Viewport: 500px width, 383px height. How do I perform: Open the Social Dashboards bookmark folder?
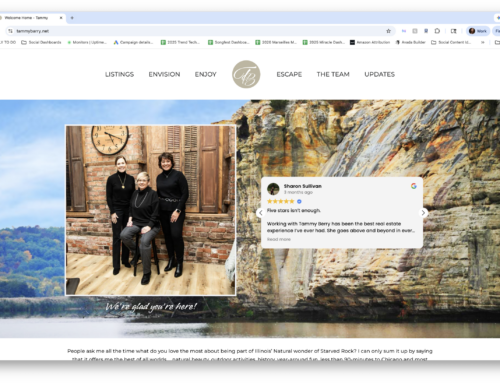pos(41,42)
